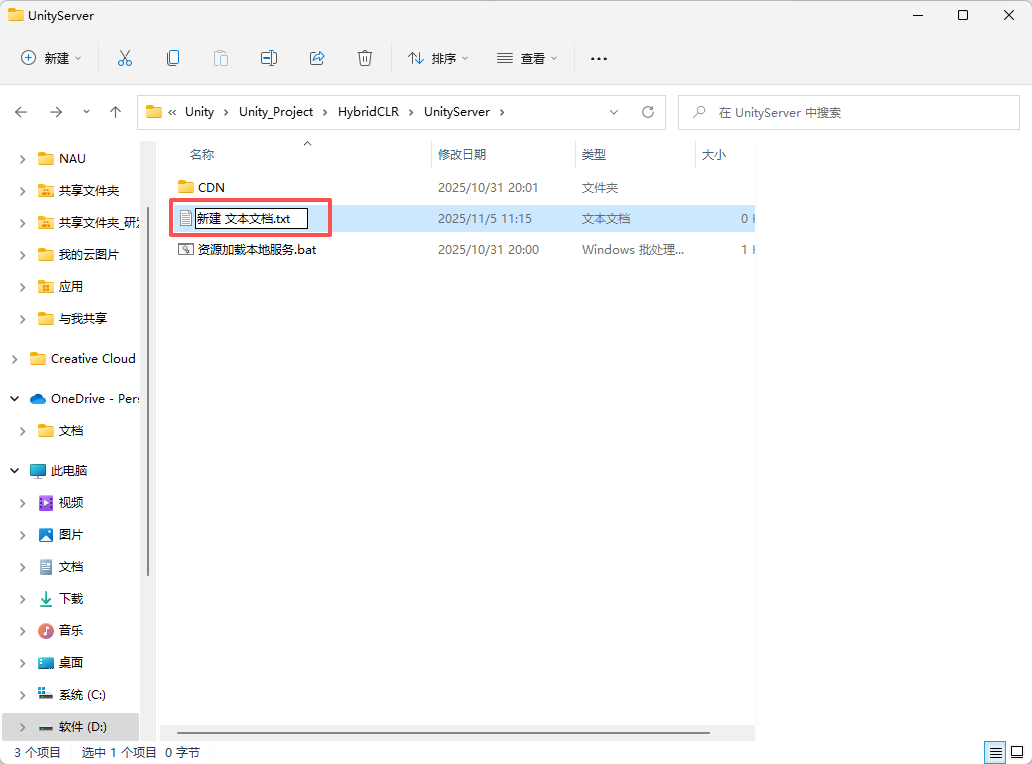Click HybridCLR in the breadcrumb path
The width and height of the screenshot is (1032, 764).
pyautogui.click(x=368, y=112)
